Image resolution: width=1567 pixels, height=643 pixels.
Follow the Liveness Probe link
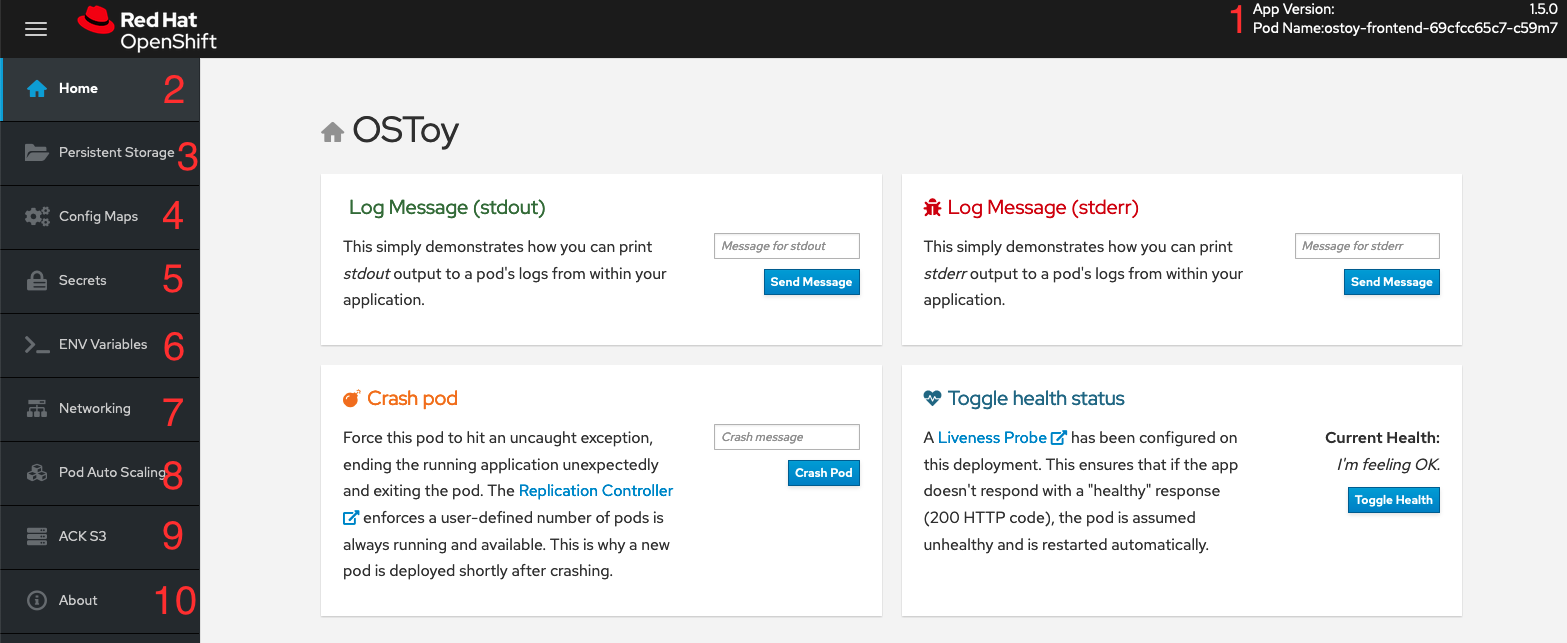(x=992, y=437)
